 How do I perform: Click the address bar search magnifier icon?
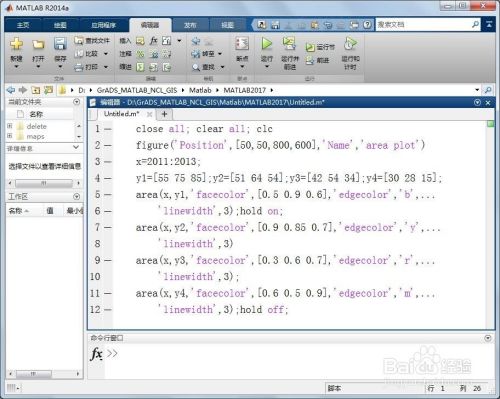pos(488,90)
